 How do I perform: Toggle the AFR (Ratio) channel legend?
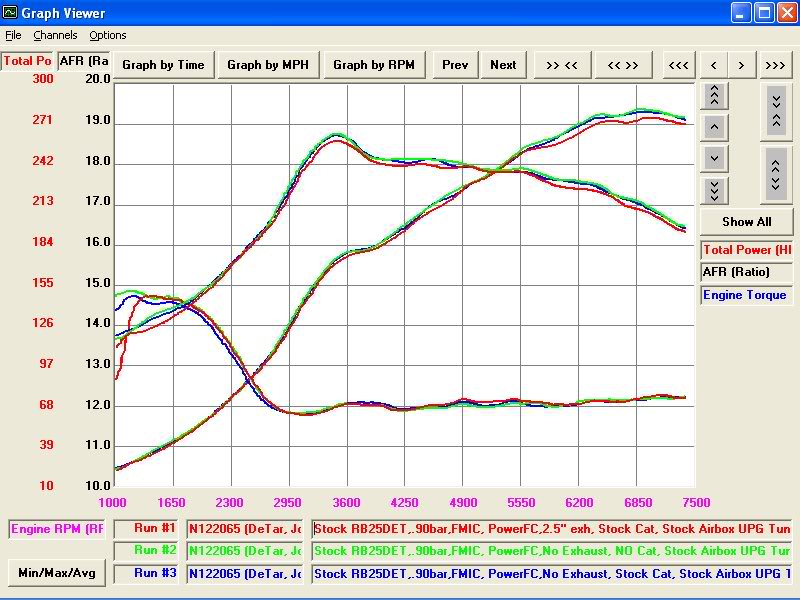point(747,272)
